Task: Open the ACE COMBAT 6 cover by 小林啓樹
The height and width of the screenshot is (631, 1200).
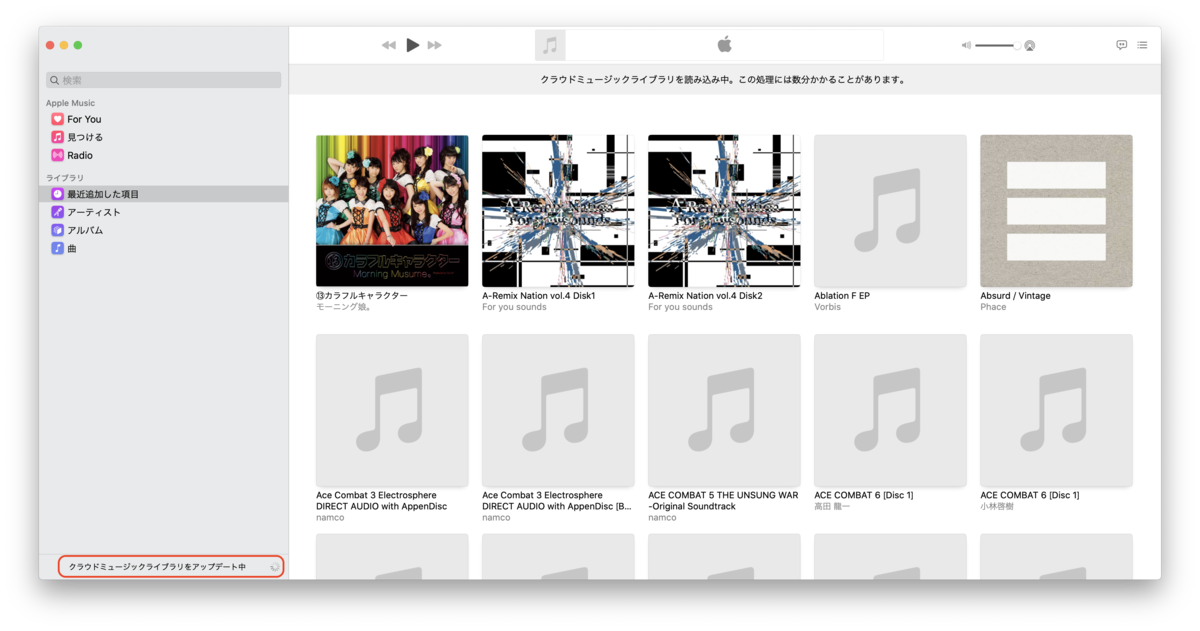Action: click(x=1056, y=410)
